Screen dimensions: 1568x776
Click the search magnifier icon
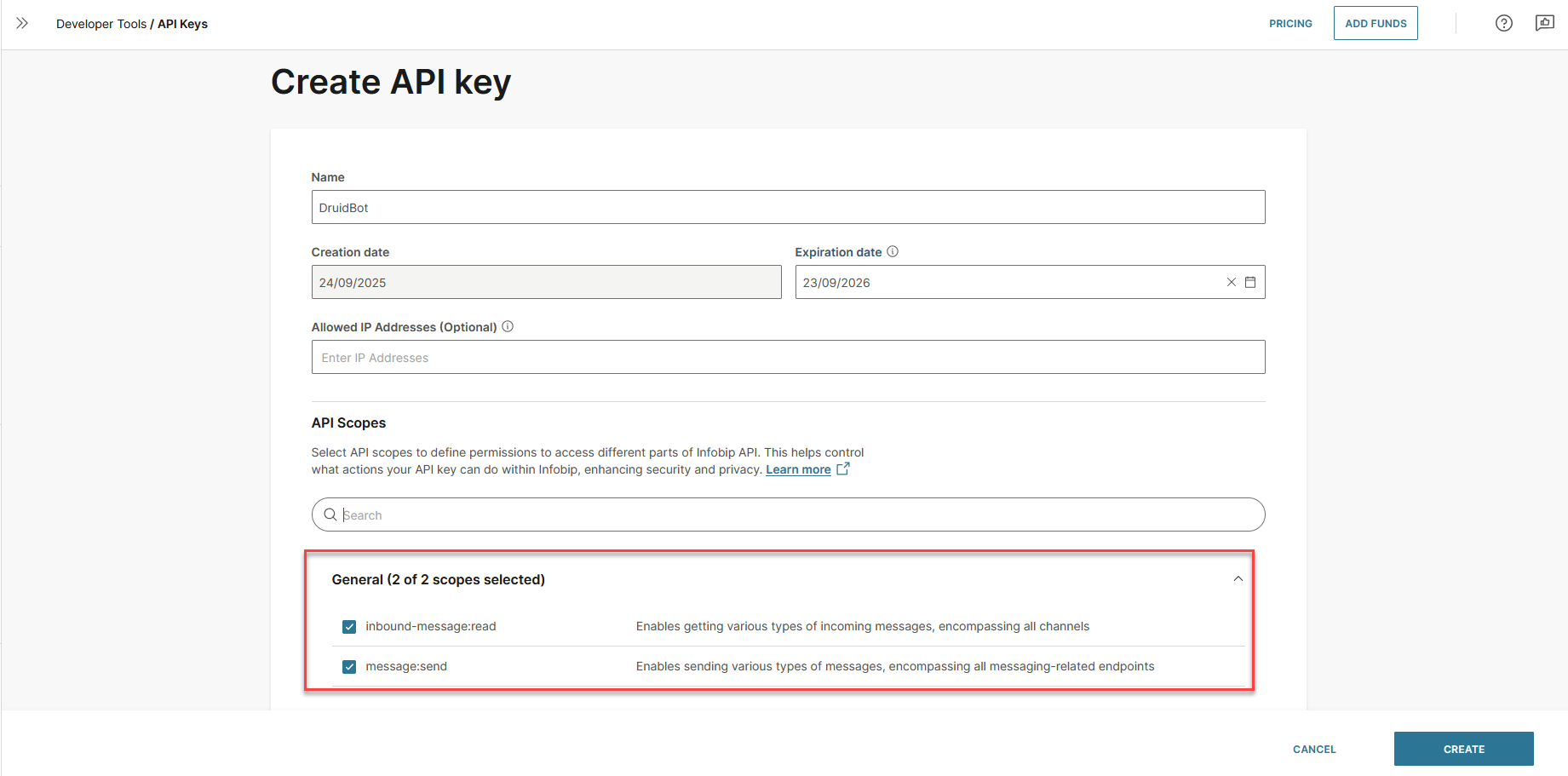click(330, 514)
